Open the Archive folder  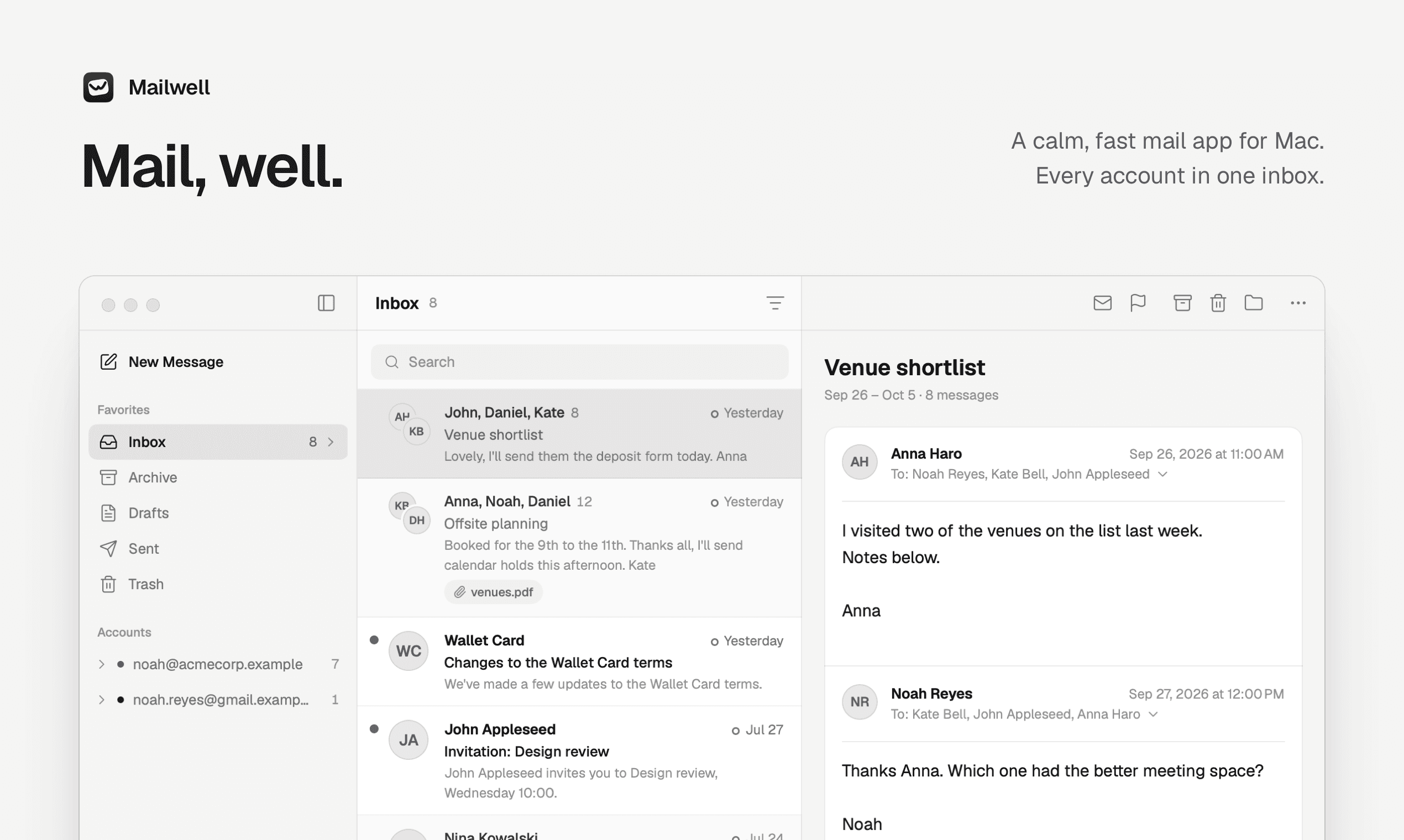click(x=218, y=477)
